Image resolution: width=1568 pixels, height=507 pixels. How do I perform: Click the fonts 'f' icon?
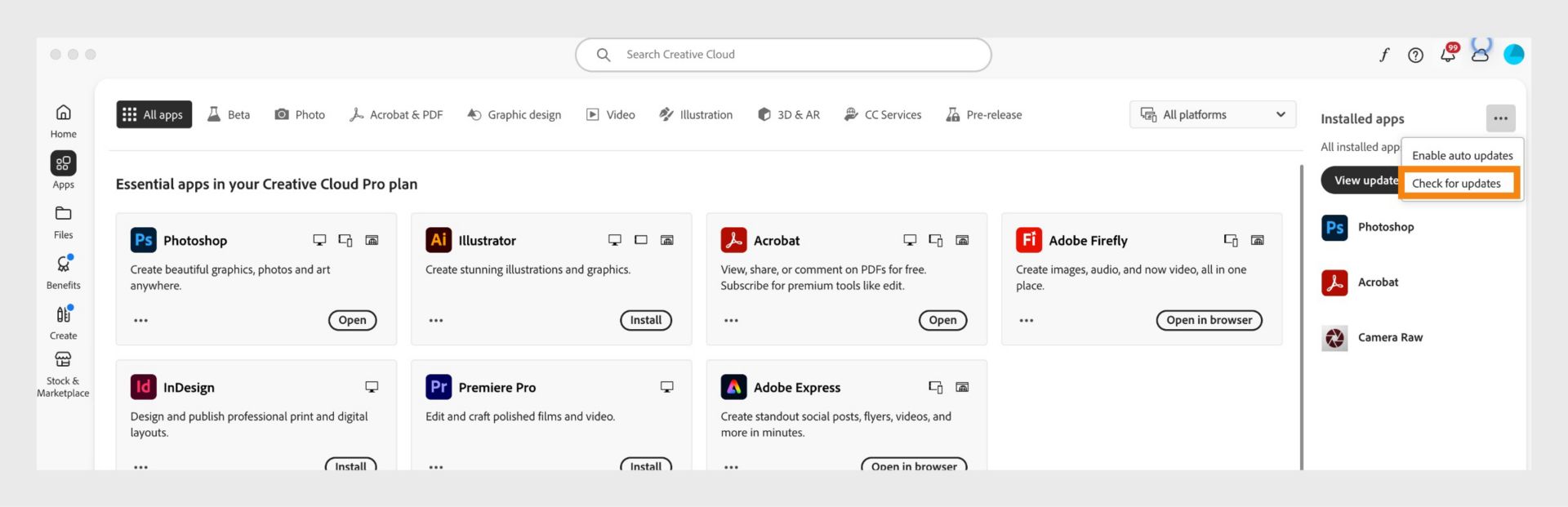click(1384, 55)
